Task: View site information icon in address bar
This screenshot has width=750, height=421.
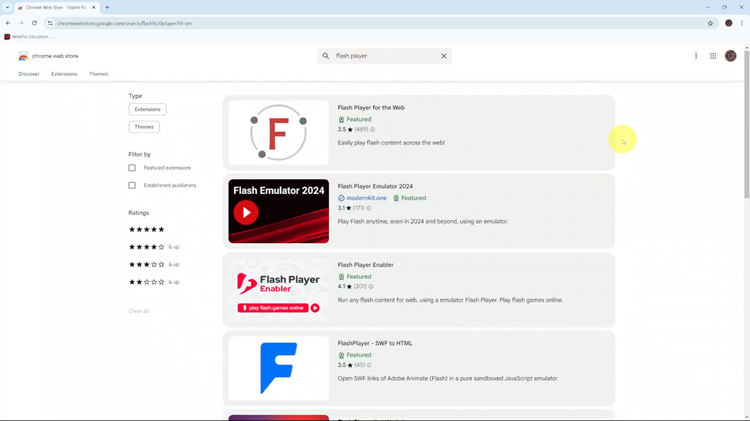Action: (50, 23)
